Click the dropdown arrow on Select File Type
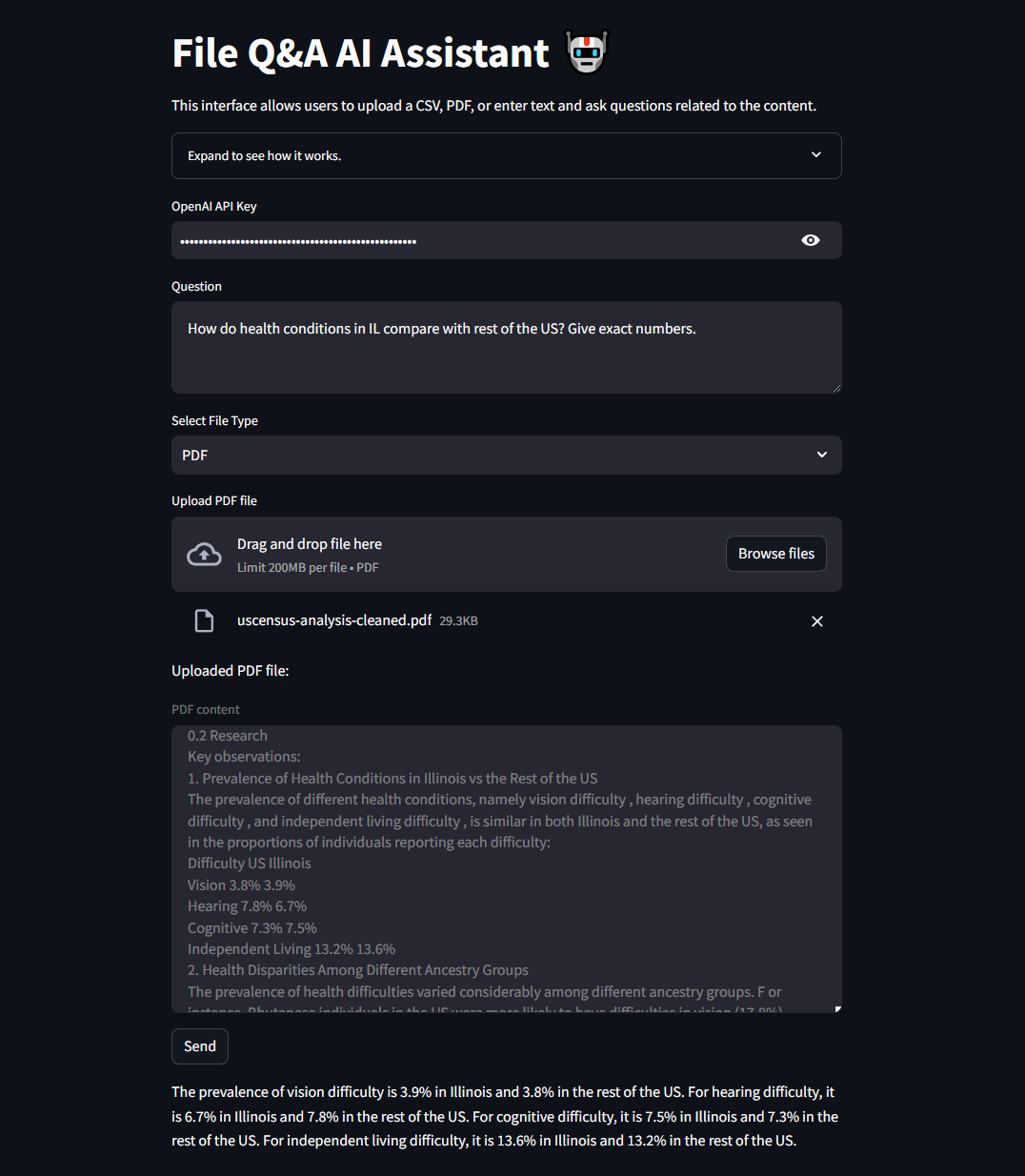The image size is (1025, 1176). pyautogui.click(x=821, y=455)
